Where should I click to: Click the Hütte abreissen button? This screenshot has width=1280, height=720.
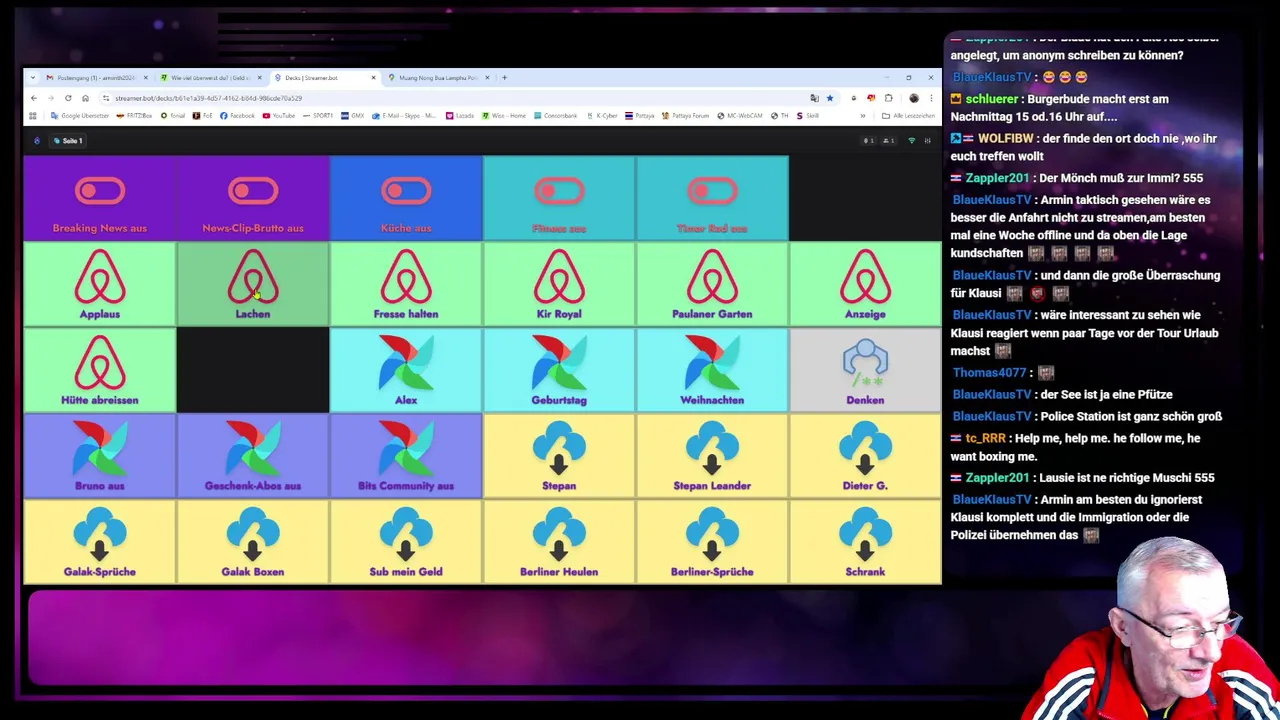pos(100,371)
